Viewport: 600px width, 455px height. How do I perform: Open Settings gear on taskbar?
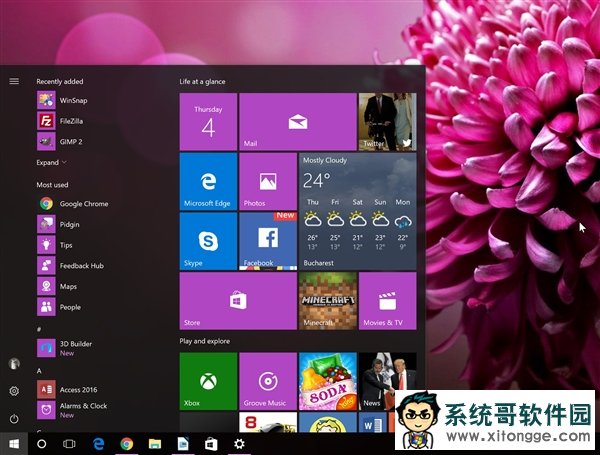coord(239,444)
